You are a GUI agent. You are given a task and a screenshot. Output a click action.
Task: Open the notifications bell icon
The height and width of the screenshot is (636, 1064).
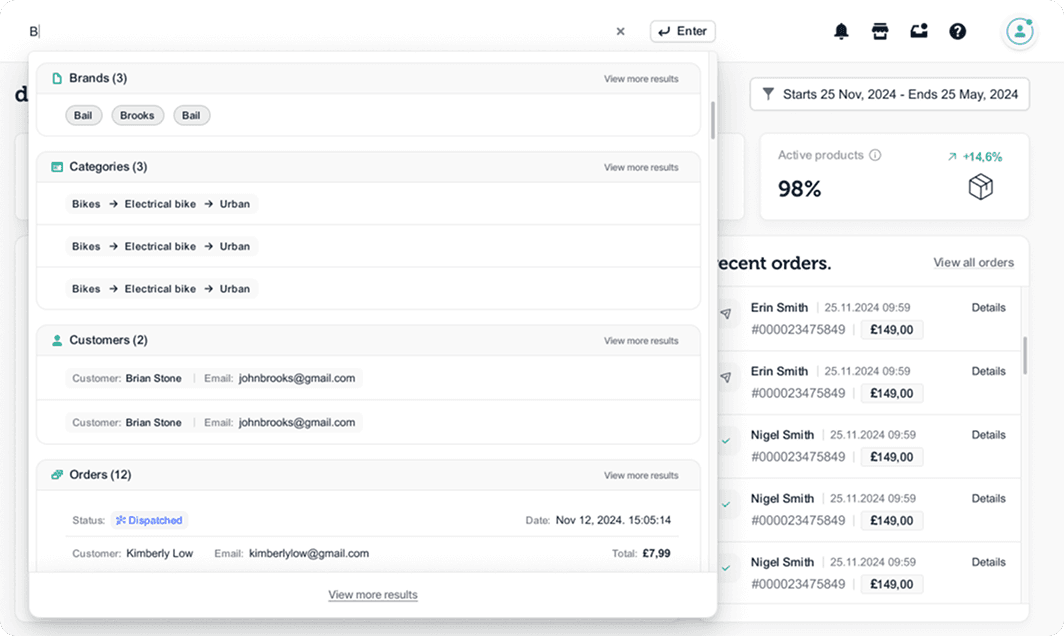click(841, 31)
